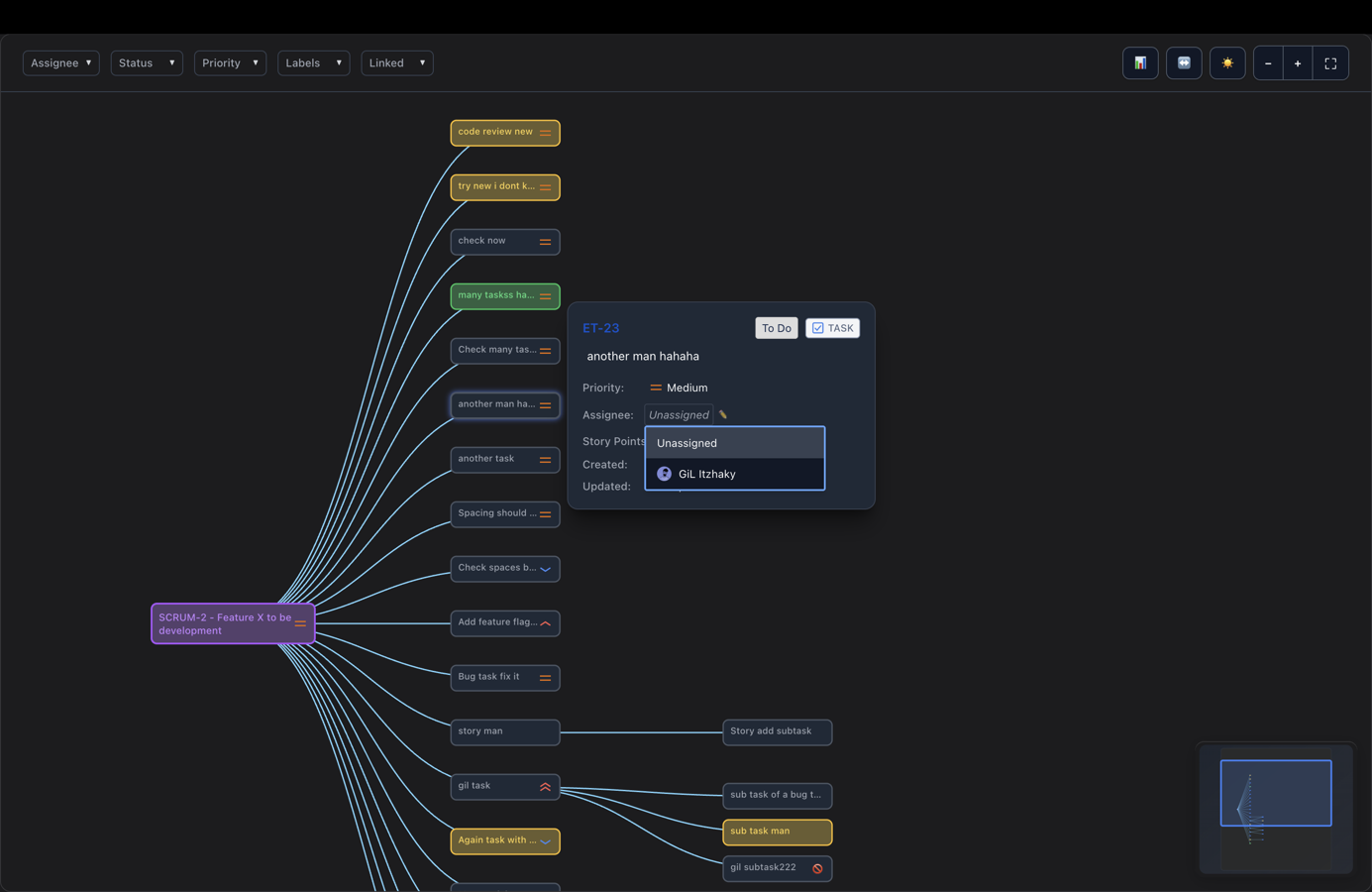Select the 'Spacing should ...' node
Screen dimensions: 1372x892
[505, 514]
